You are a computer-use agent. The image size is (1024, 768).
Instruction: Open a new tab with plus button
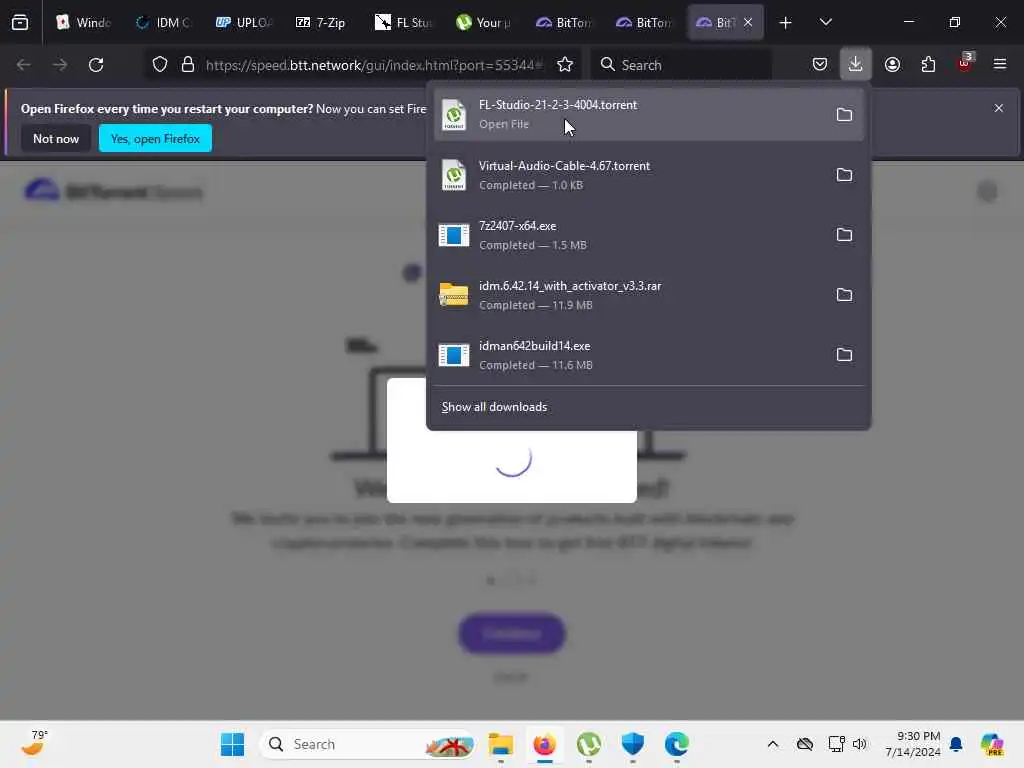786,23
